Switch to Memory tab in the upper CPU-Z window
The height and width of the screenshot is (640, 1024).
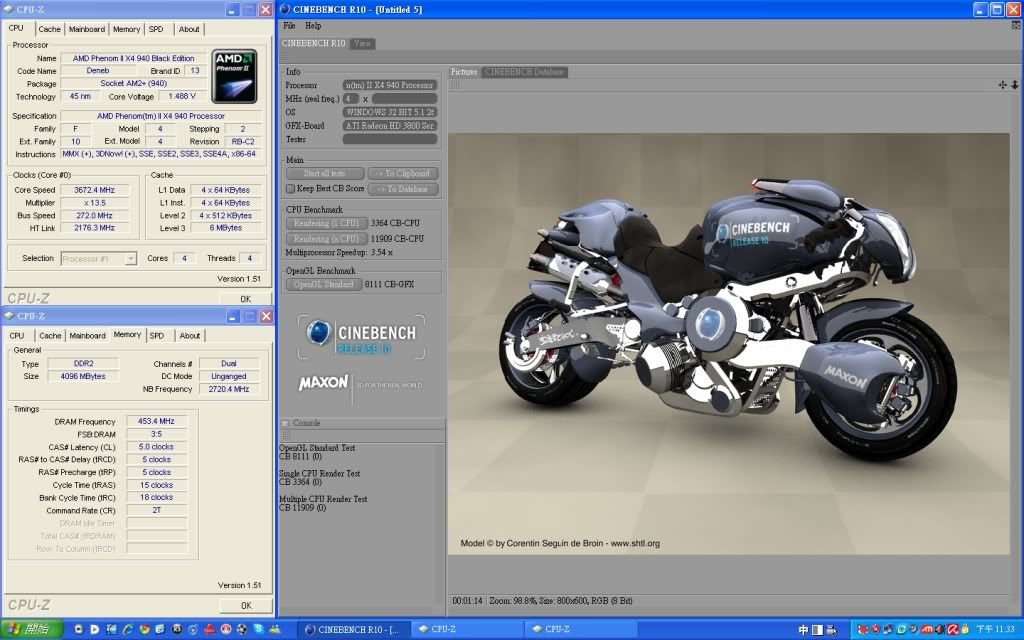126,29
